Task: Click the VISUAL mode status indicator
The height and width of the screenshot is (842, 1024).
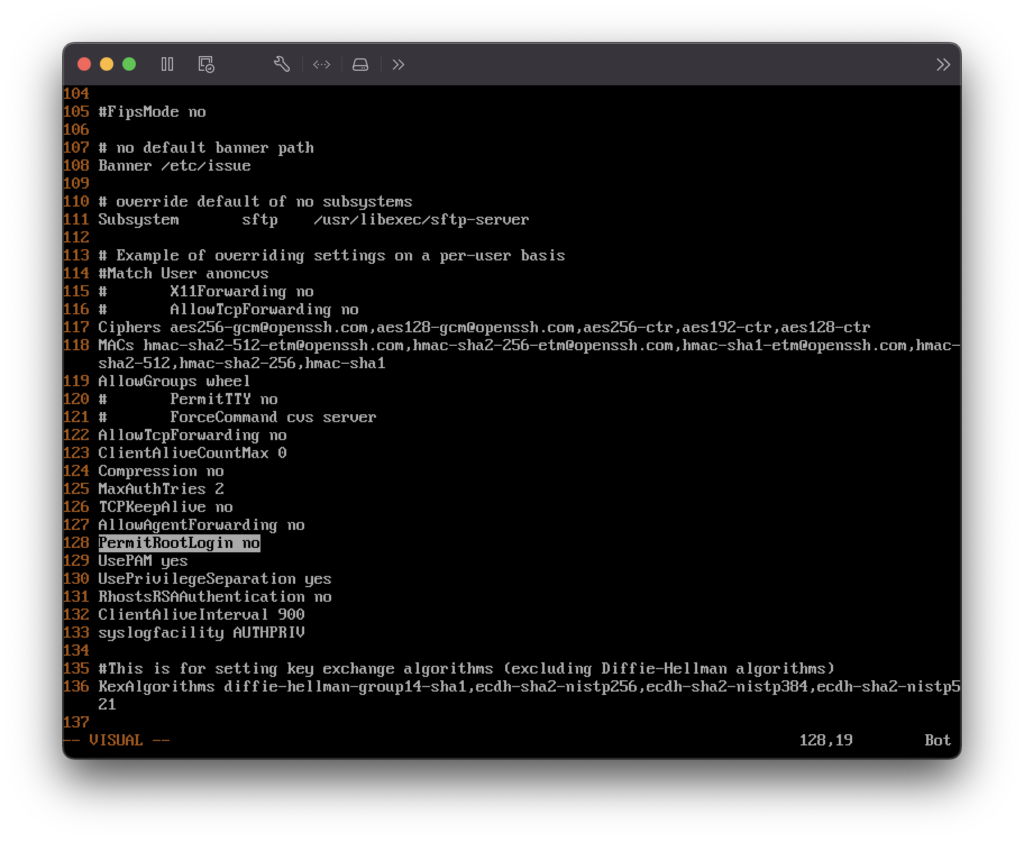Action: click(116, 740)
